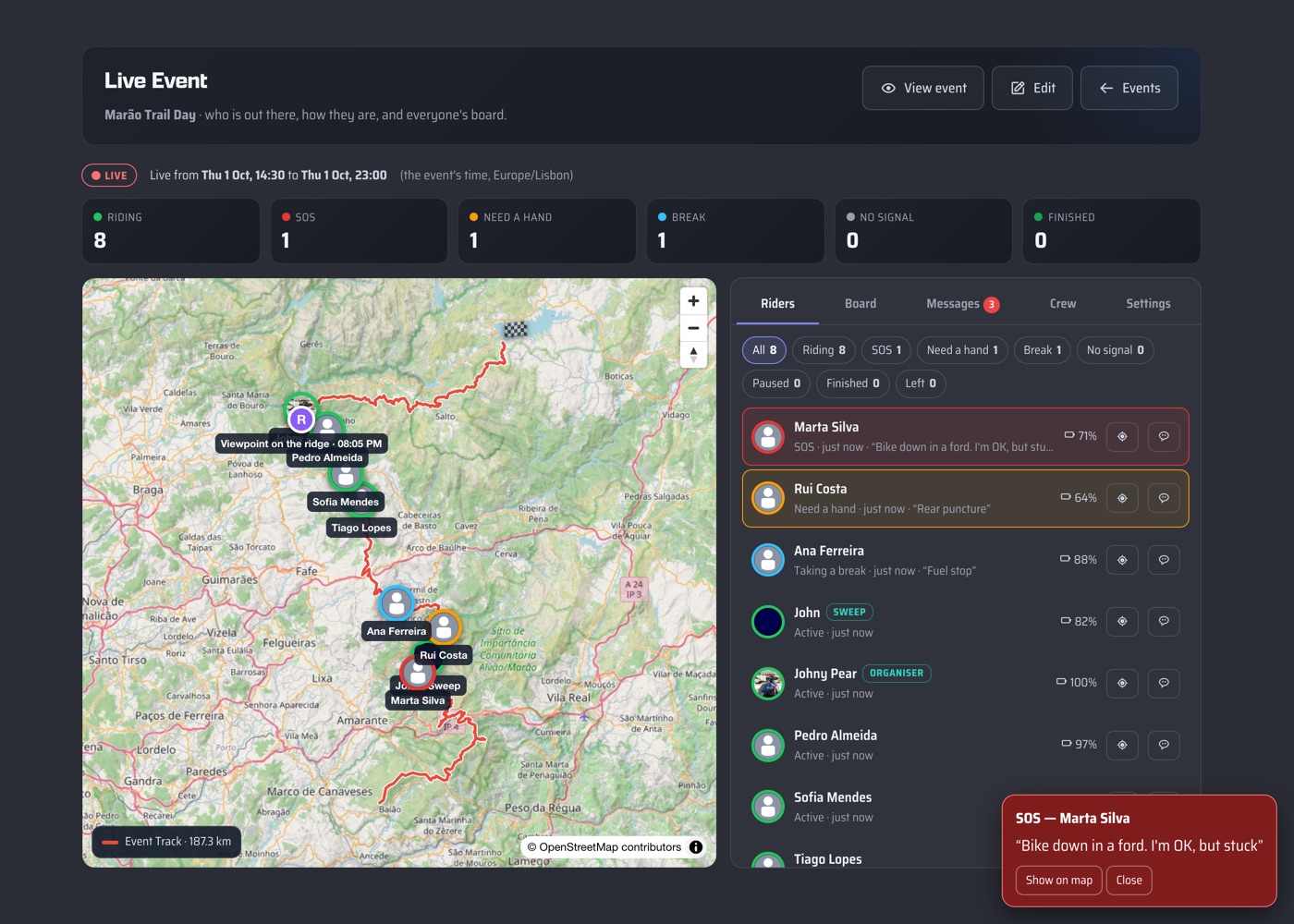
Task: Zoom out on the map
Action: [693, 328]
